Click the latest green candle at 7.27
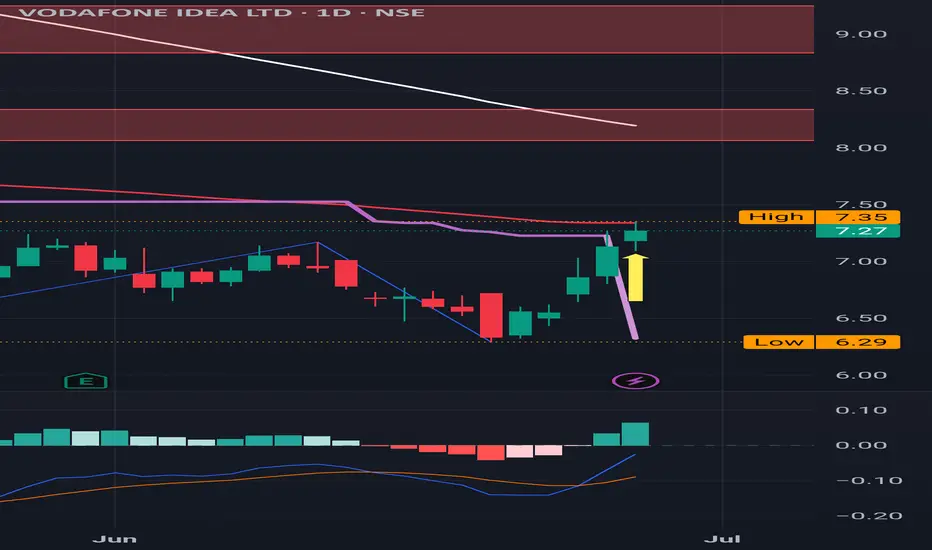This screenshot has height=550, width=932. [635, 236]
